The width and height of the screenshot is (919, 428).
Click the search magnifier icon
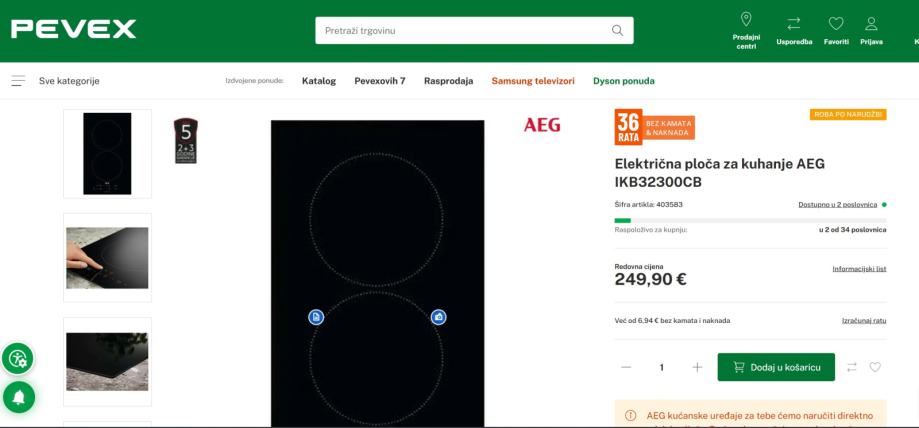[617, 30]
